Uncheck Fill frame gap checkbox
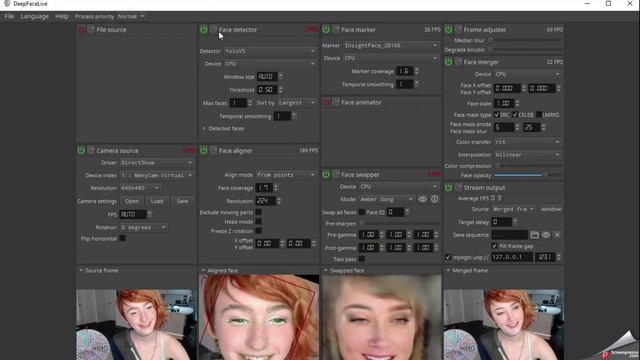The image size is (640, 360). point(494,246)
